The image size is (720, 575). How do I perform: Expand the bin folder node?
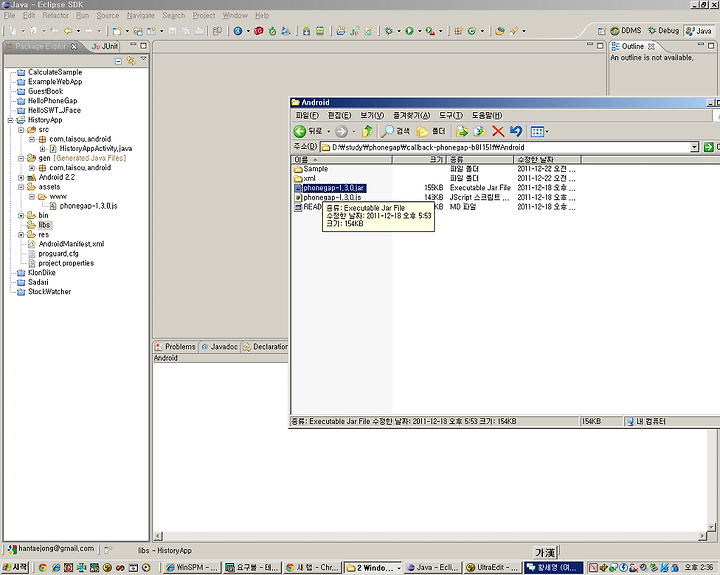point(21,216)
